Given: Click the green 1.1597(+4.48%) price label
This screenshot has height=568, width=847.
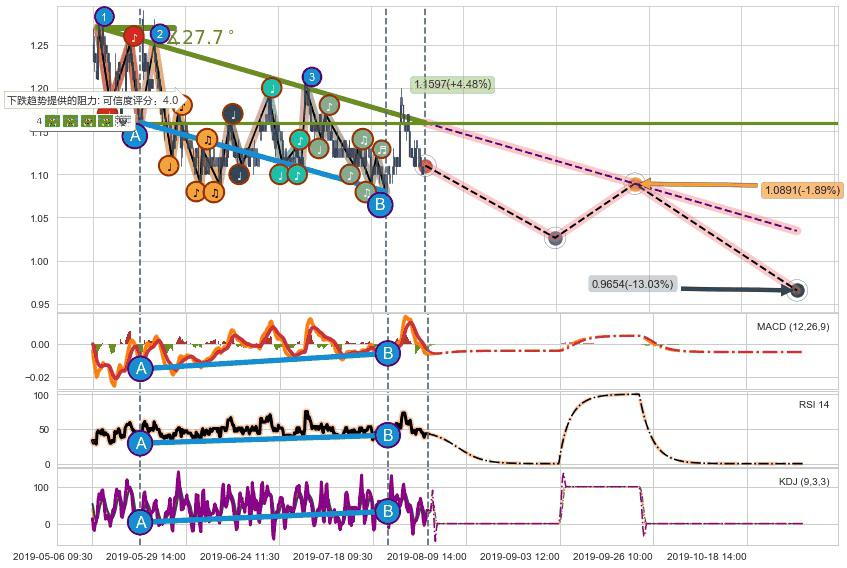Looking at the screenshot, I should point(451,85).
